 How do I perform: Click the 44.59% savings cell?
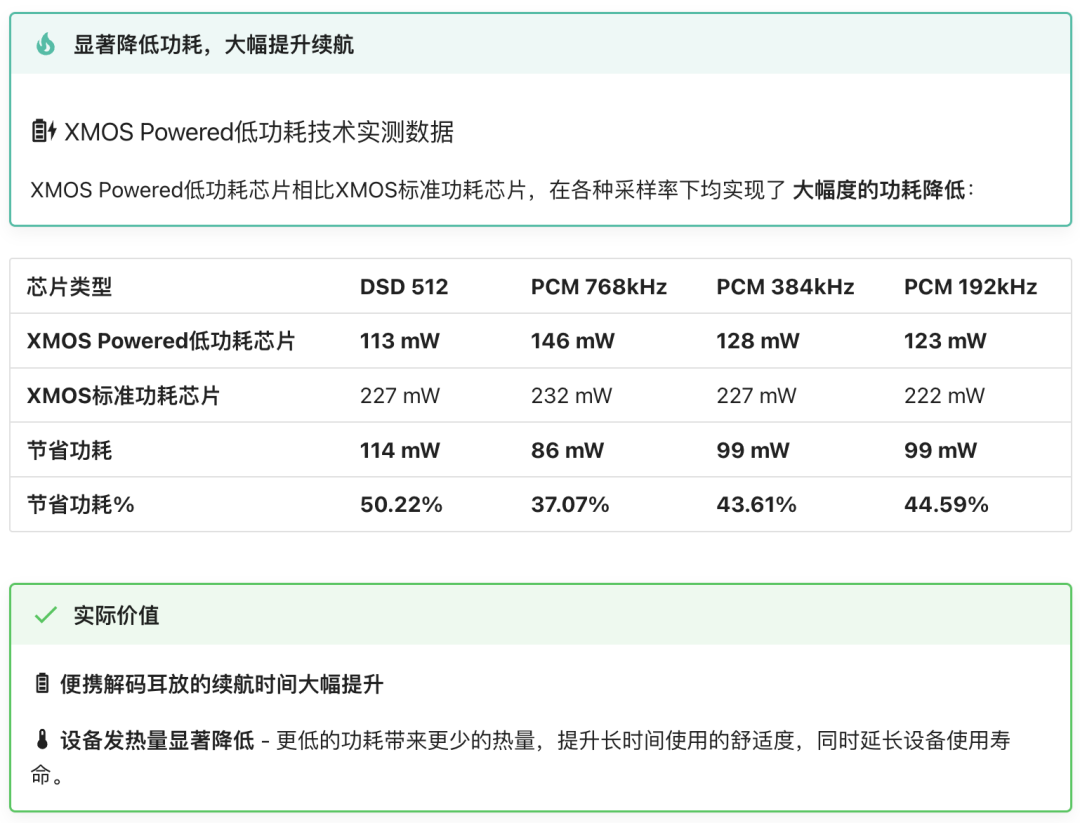946,505
